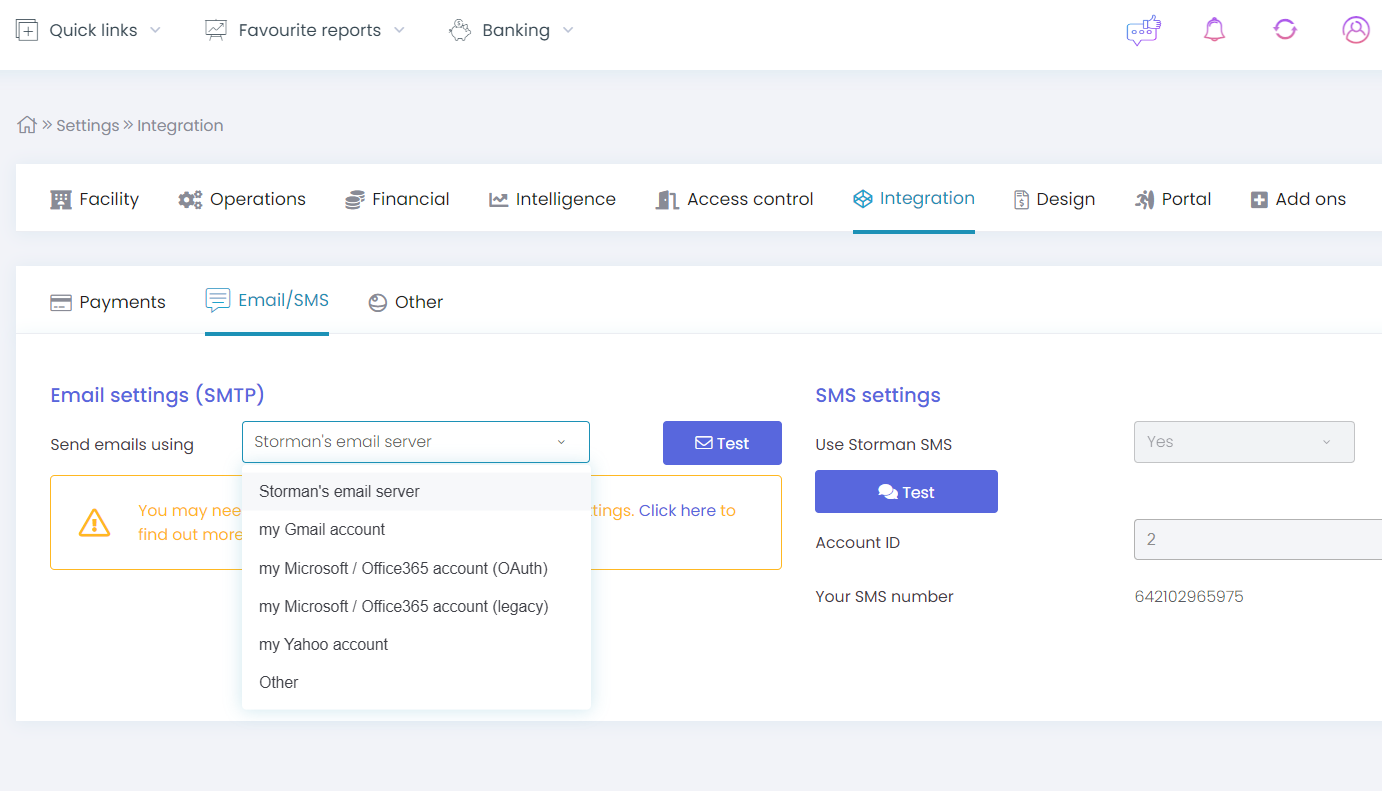Click the SMS number 642102965975
Image resolution: width=1382 pixels, height=791 pixels.
tap(1189, 597)
